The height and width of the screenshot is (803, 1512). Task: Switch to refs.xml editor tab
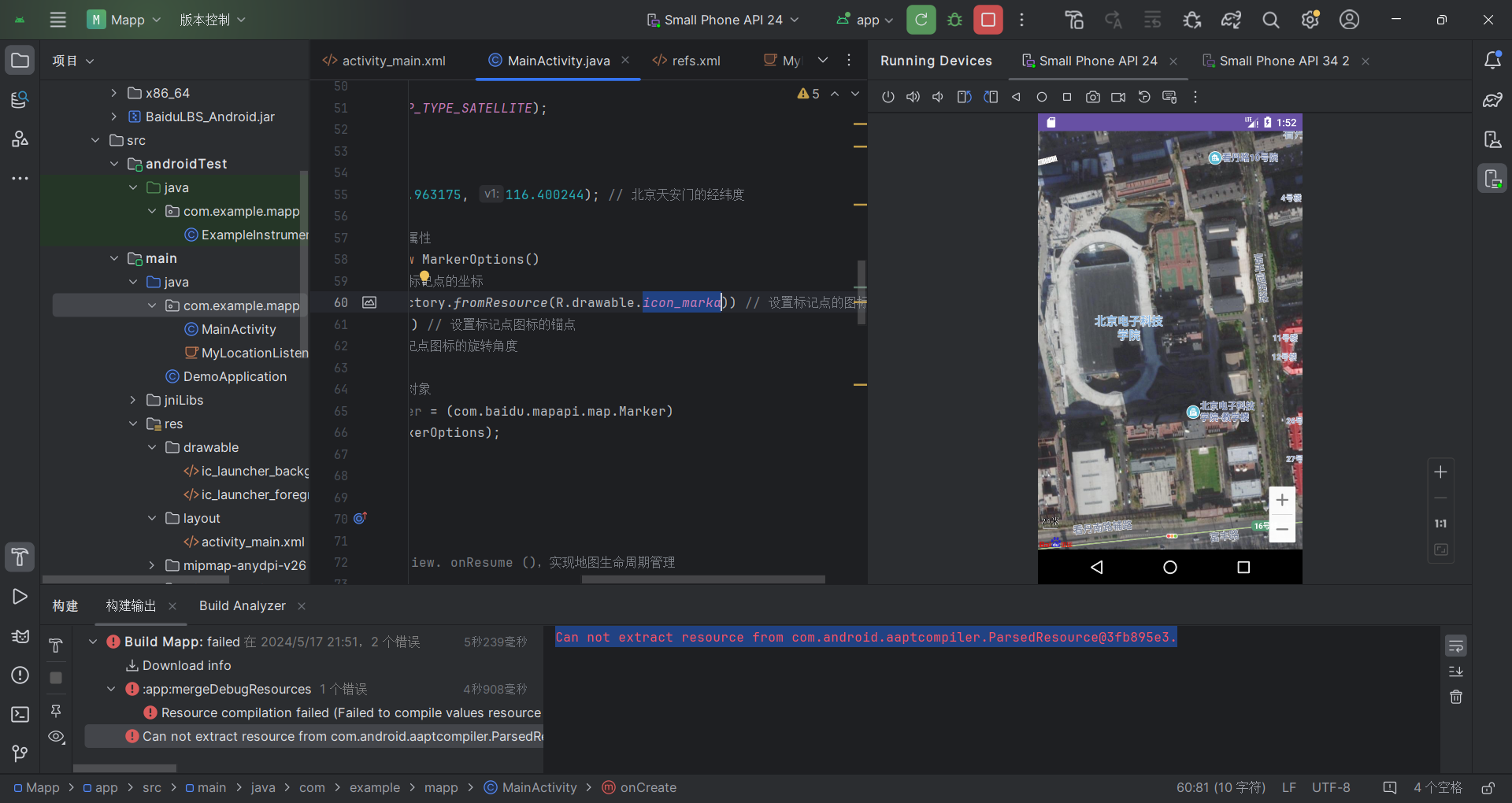coord(687,61)
